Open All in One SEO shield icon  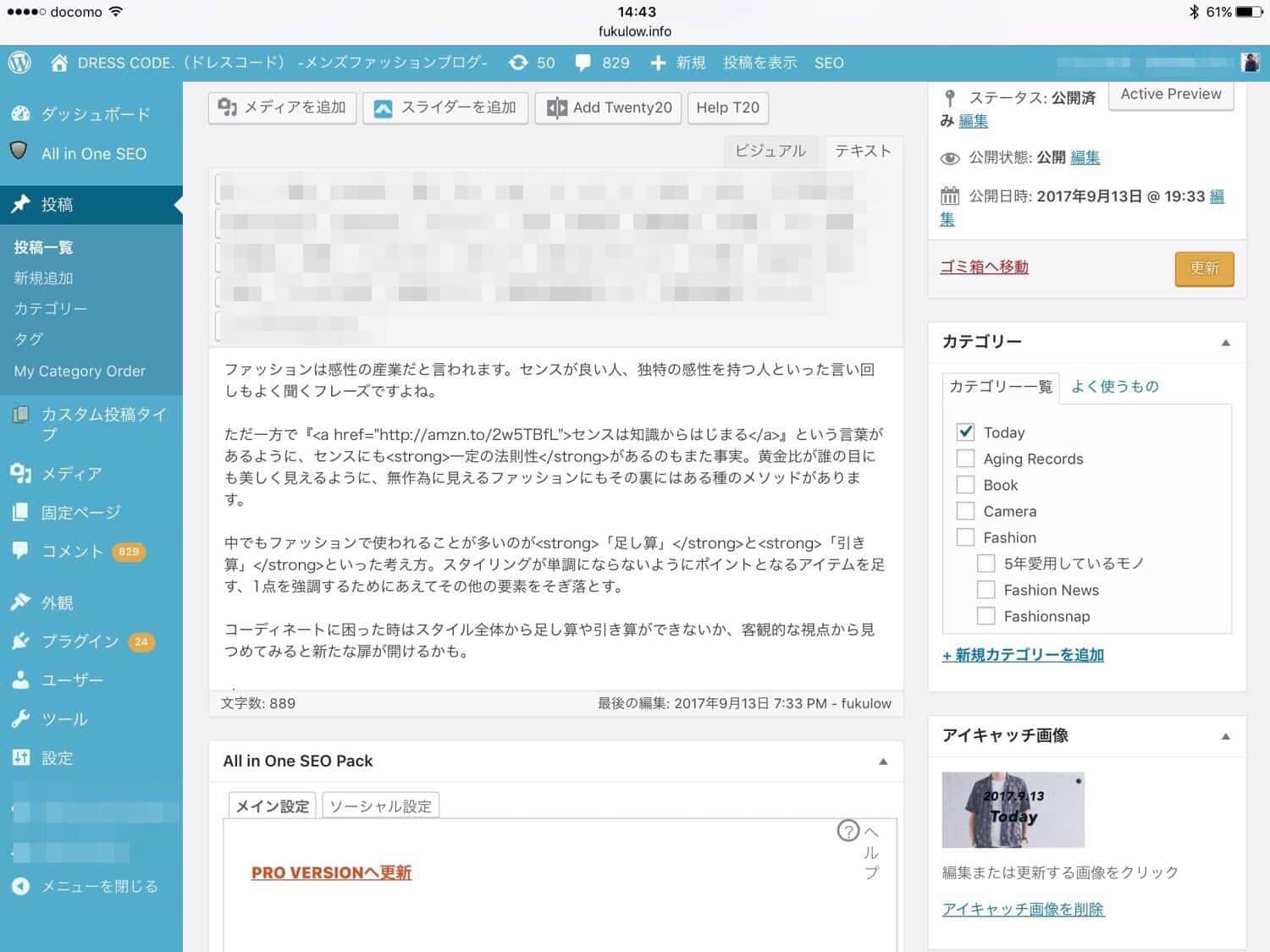[19, 152]
